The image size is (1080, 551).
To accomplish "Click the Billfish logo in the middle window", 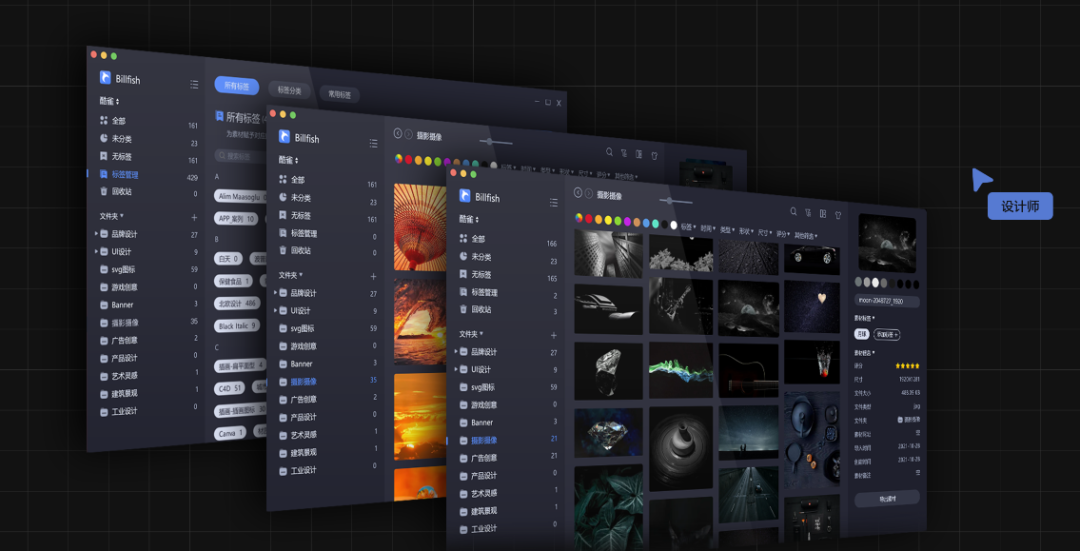I will tap(284, 137).
